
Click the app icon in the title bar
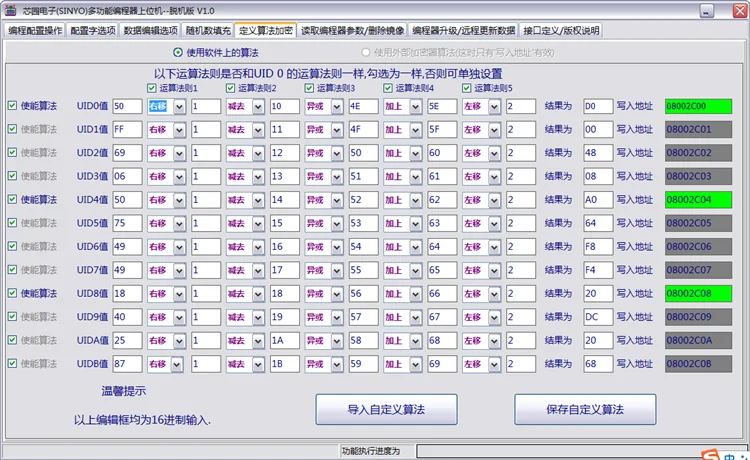[10, 10]
